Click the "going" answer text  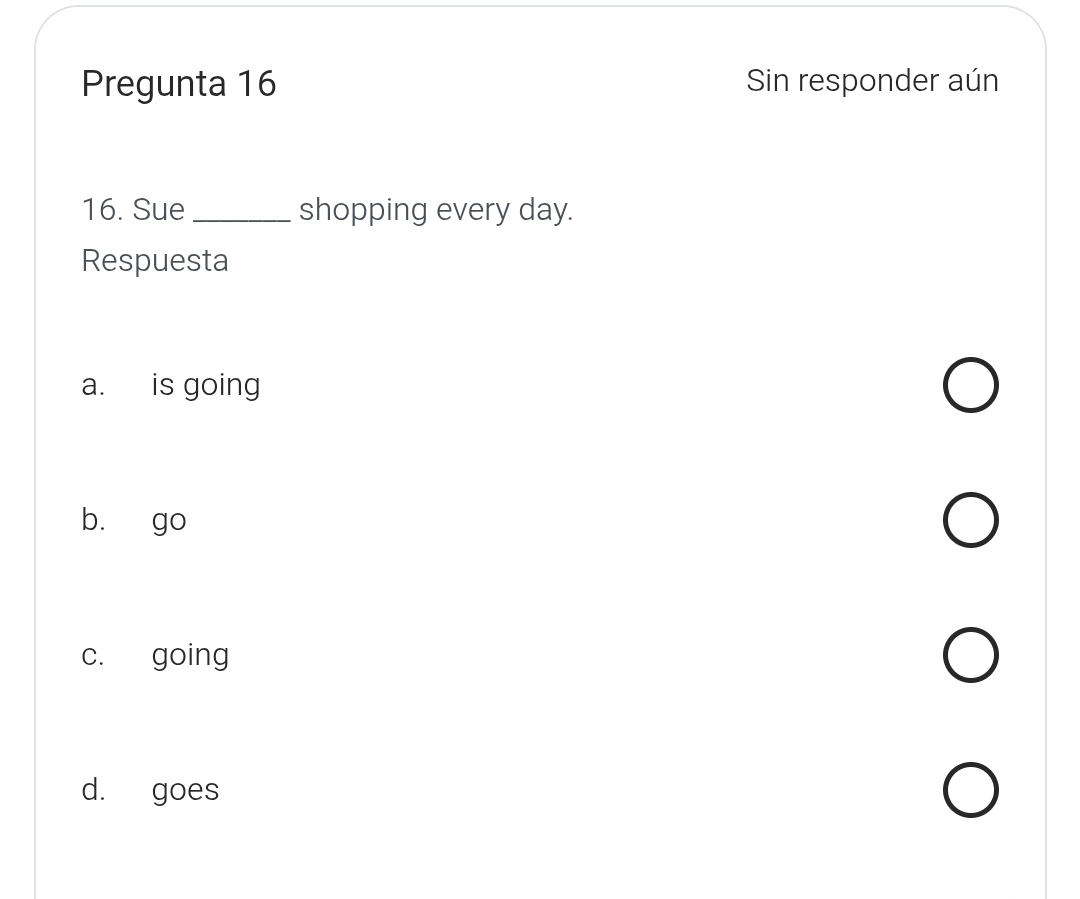[190, 656]
